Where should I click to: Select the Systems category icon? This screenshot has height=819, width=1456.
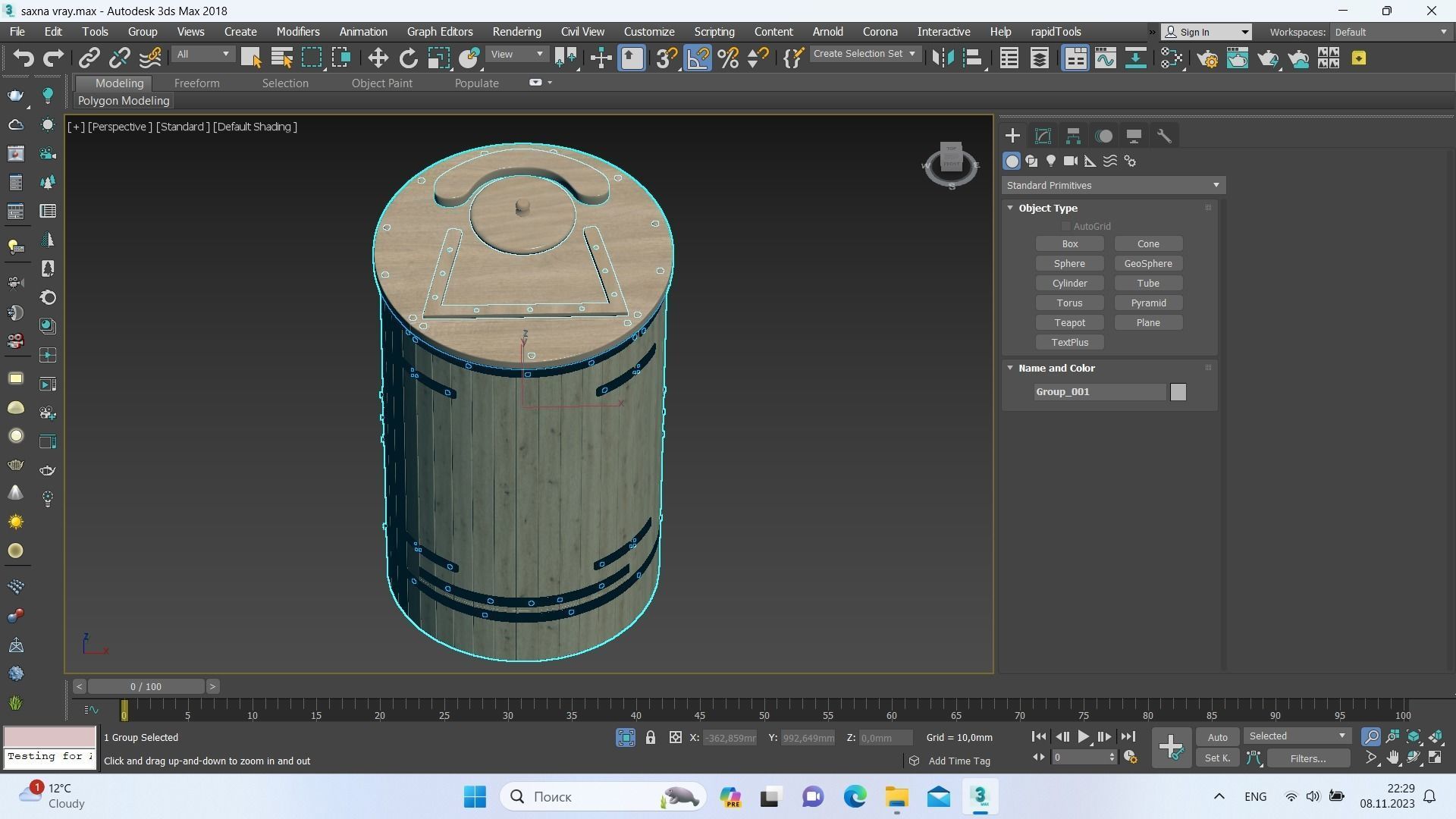click(x=1130, y=161)
